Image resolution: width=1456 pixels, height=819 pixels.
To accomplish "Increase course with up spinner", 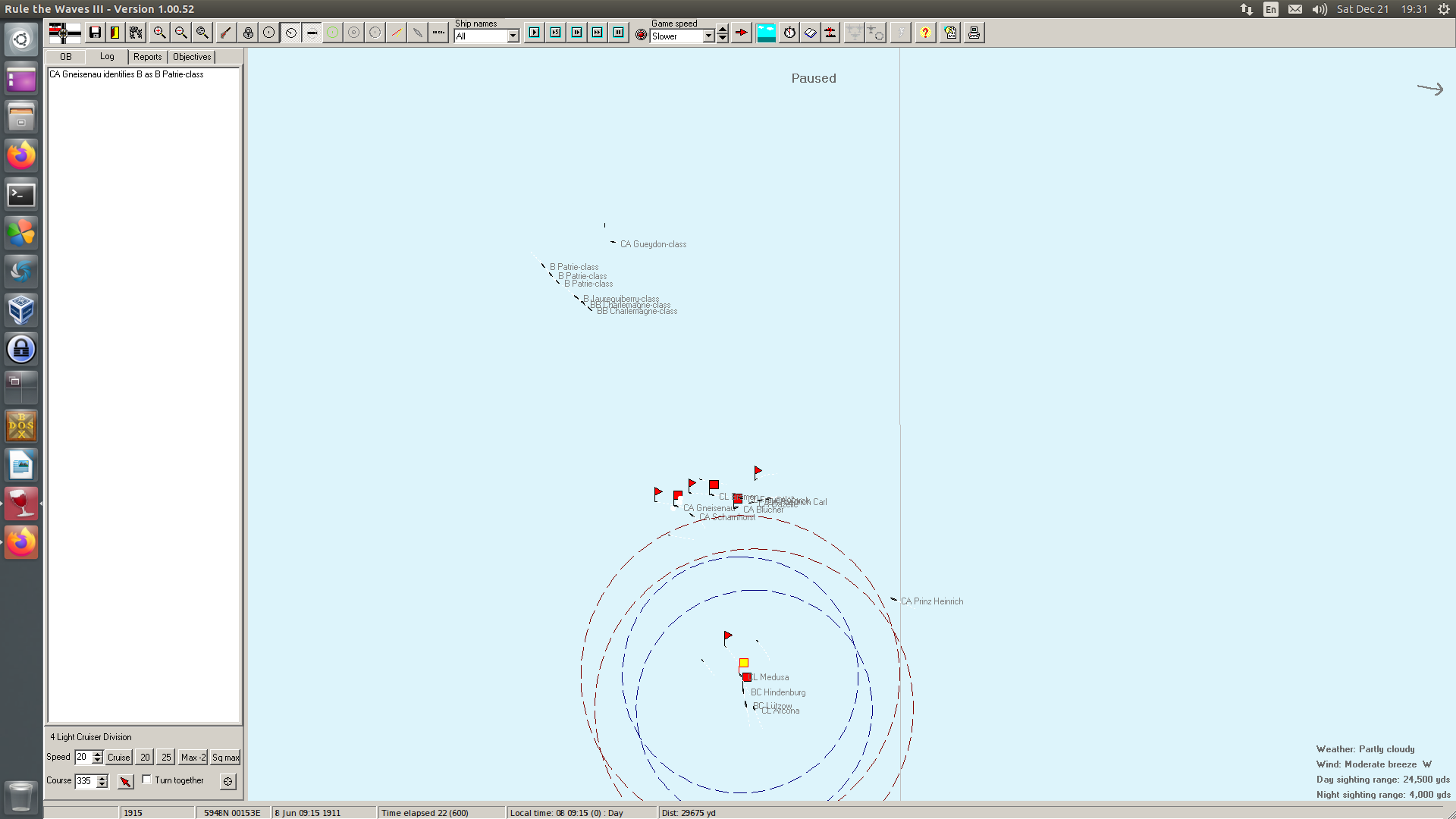I will tap(102, 778).
